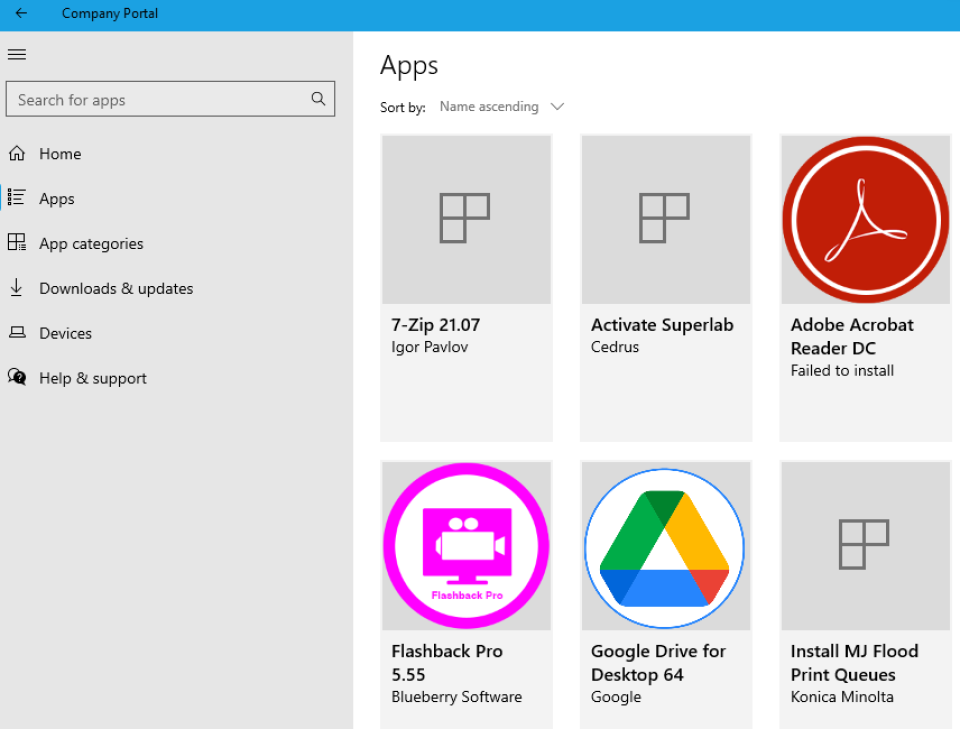Click the Devices laptop icon

(17, 332)
